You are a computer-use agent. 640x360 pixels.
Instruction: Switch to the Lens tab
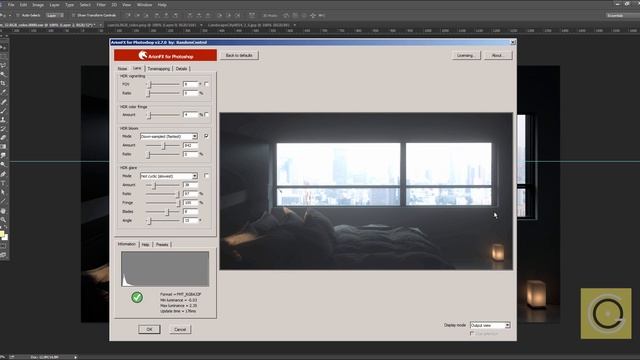tap(137, 68)
